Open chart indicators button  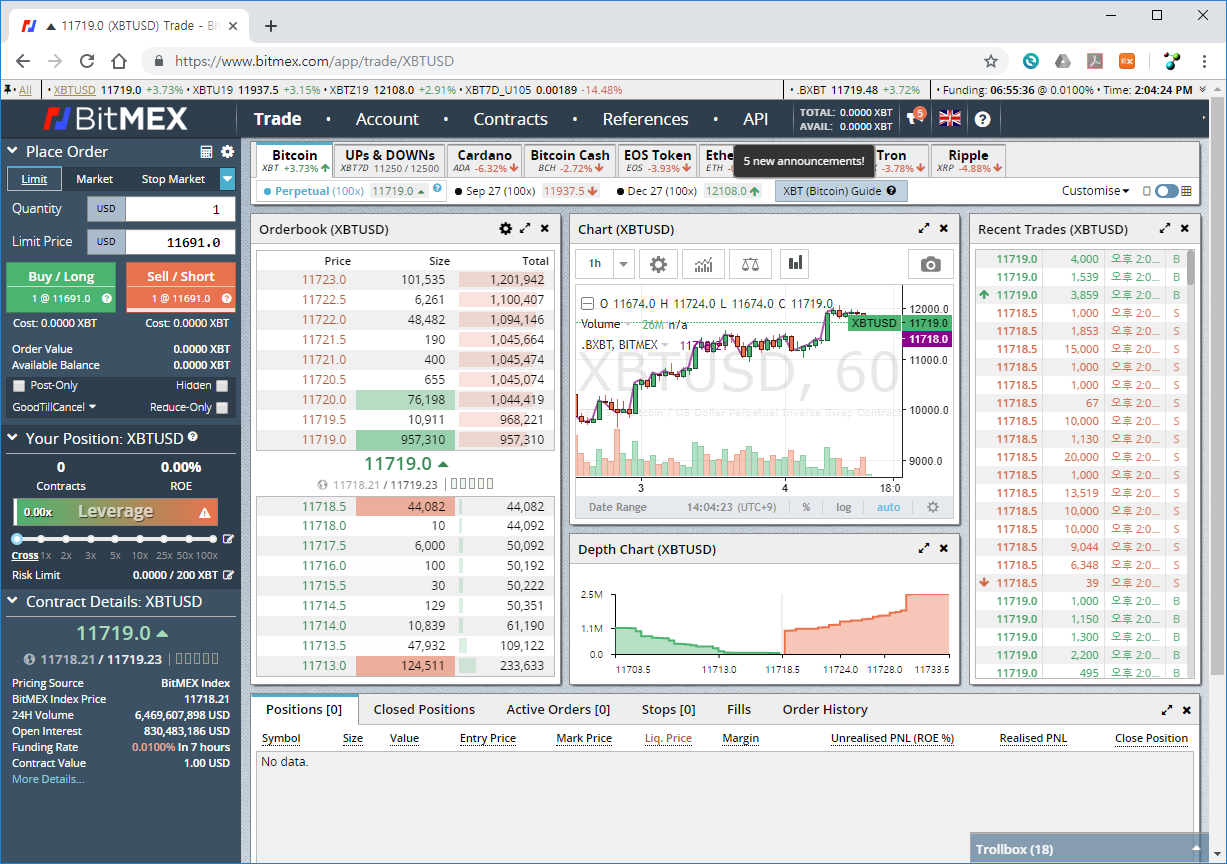704,264
